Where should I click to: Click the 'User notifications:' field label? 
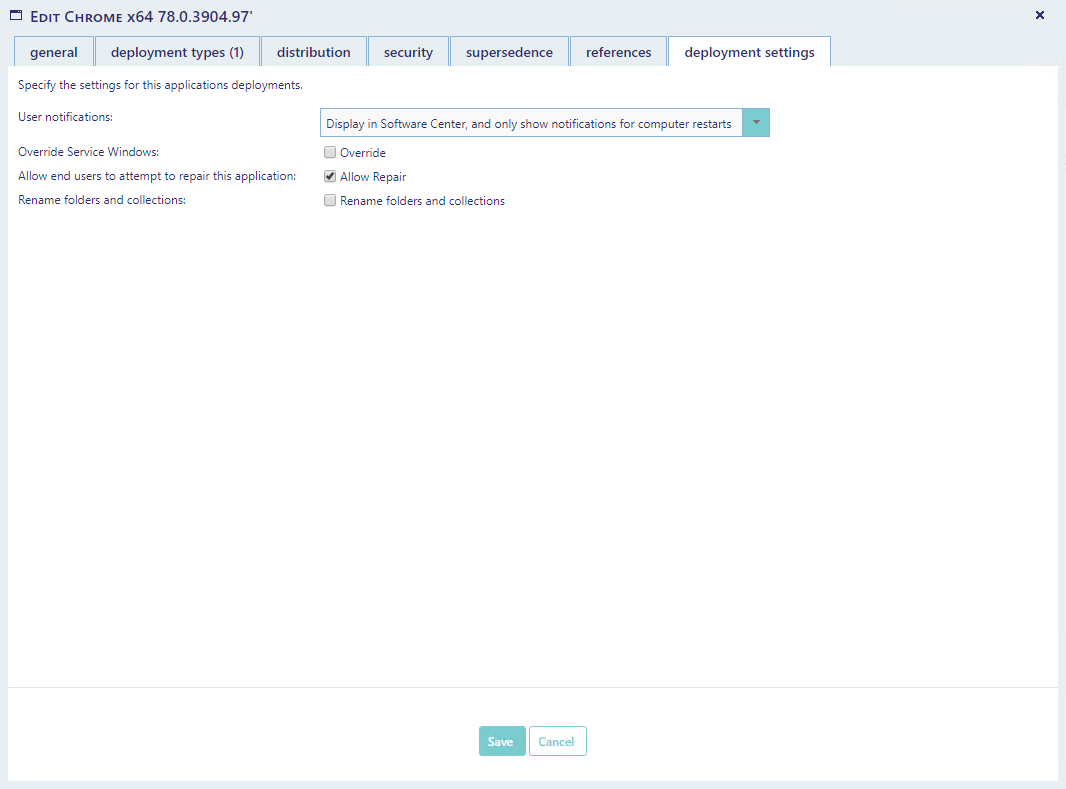(x=66, y=117)
